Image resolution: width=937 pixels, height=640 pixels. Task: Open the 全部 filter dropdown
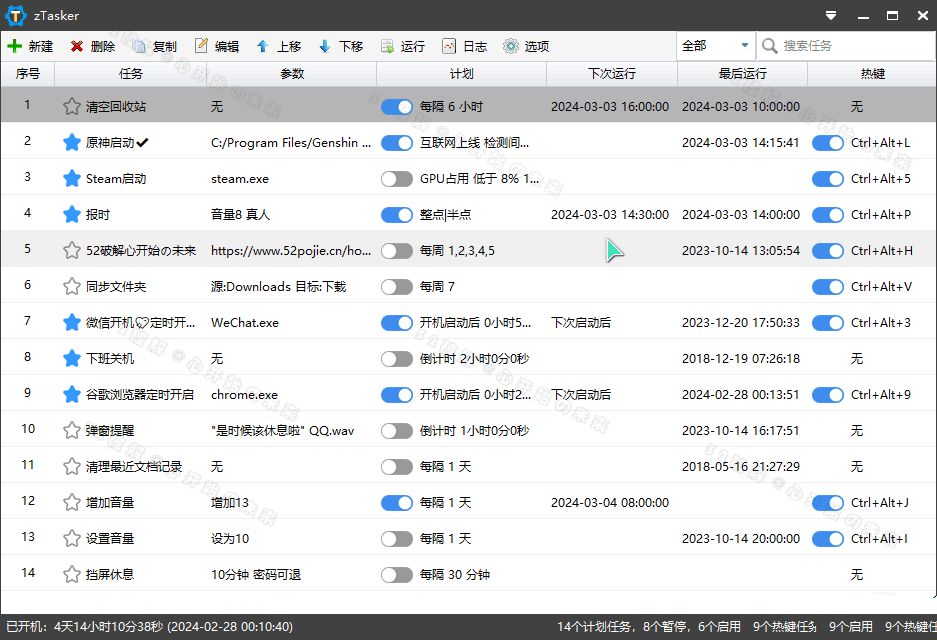tap(713, 45)
